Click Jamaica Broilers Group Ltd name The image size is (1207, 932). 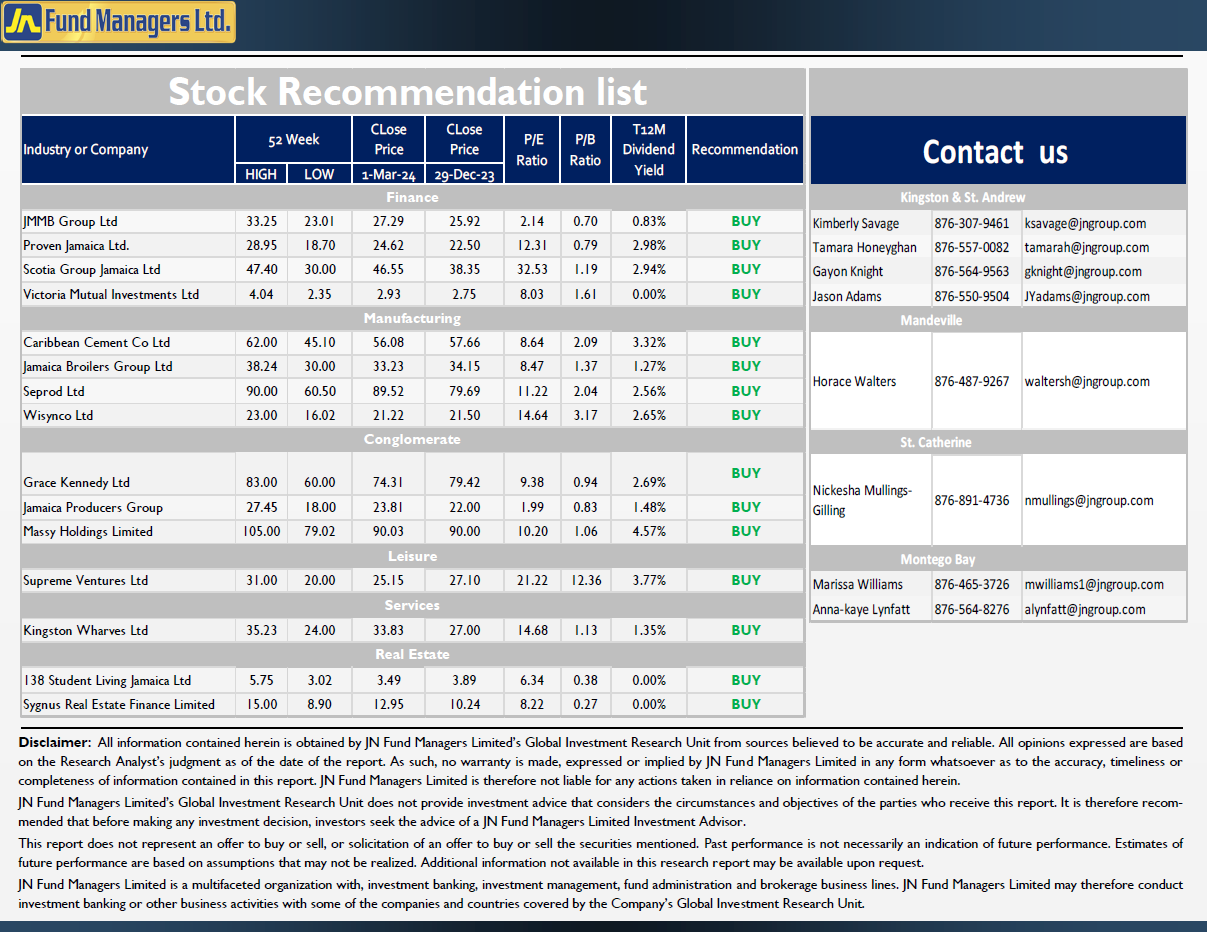coord(98,366)
